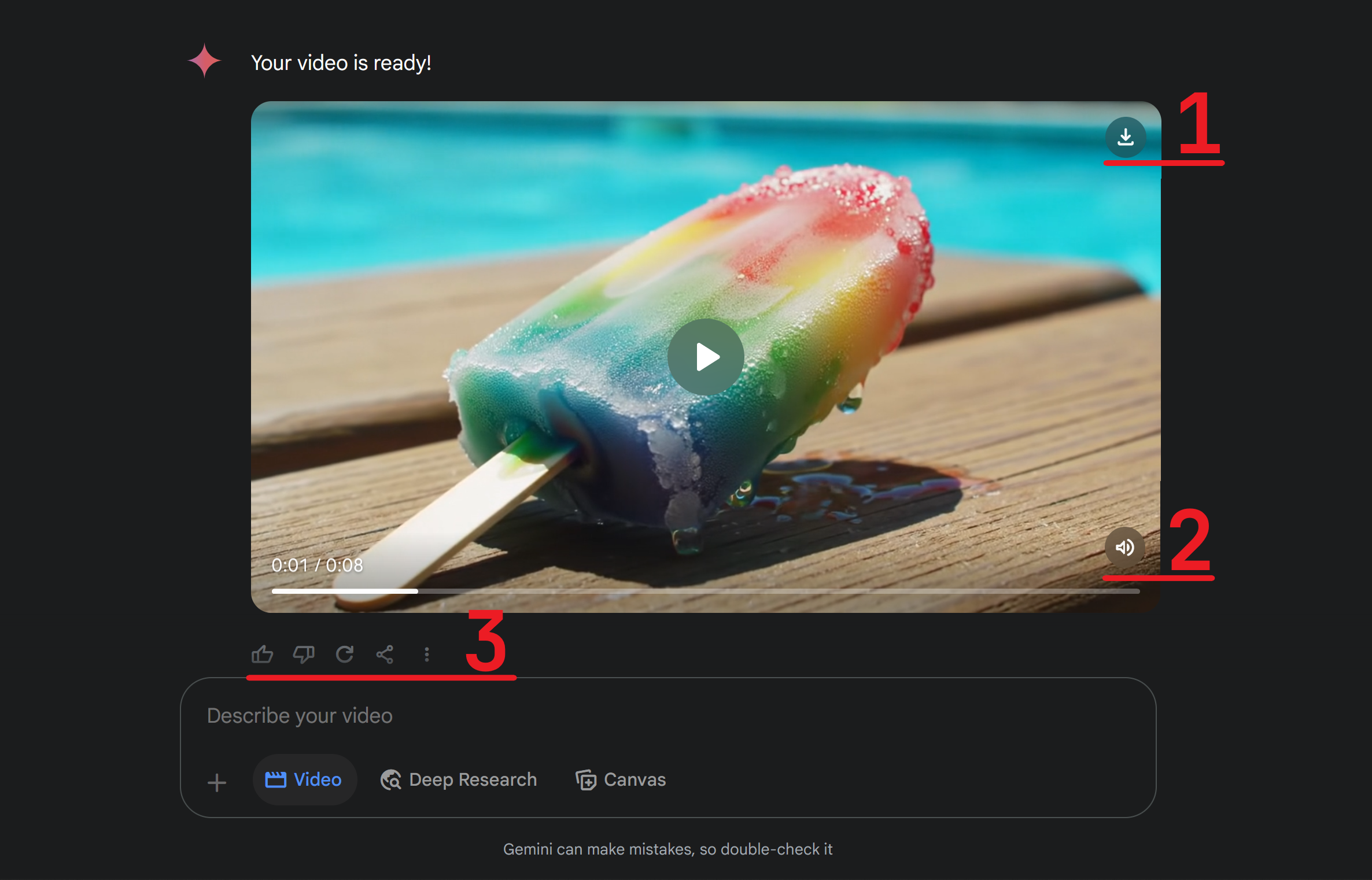The width and height of the screenshot is (1372, 880).
Task: Regenerate the video response
Action: [x=345, y=654]
